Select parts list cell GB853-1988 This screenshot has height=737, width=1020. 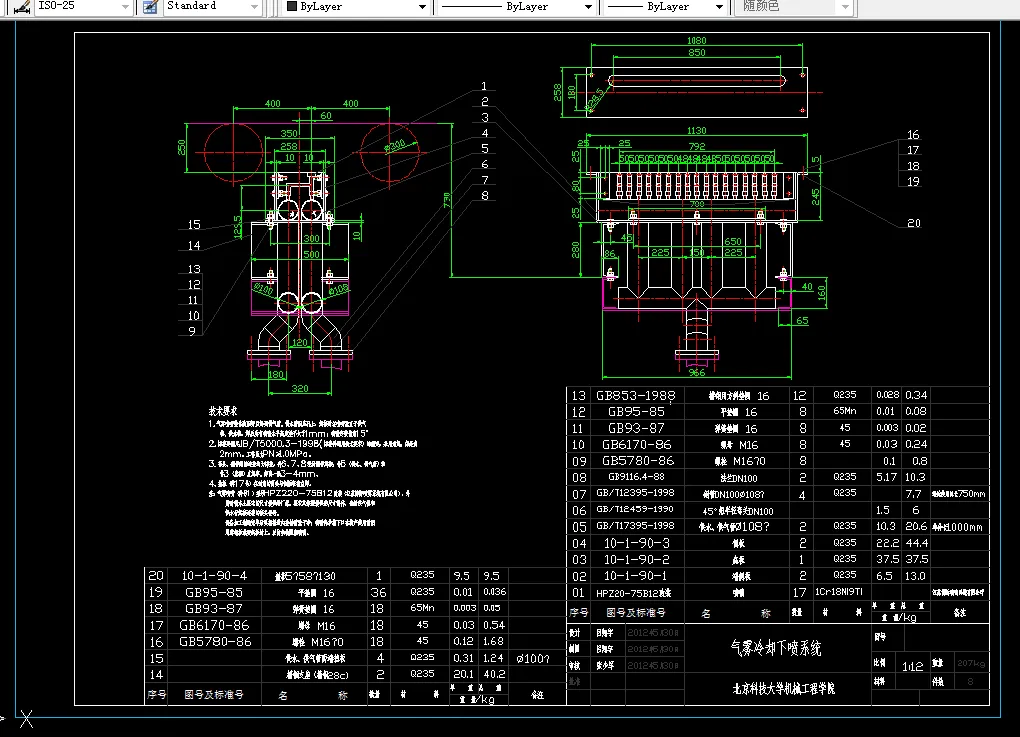(x=636, y=395)
